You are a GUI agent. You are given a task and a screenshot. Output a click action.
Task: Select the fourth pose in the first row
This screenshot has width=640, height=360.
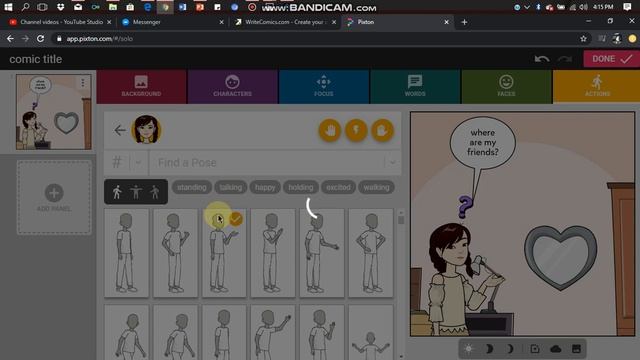[273, 253]
